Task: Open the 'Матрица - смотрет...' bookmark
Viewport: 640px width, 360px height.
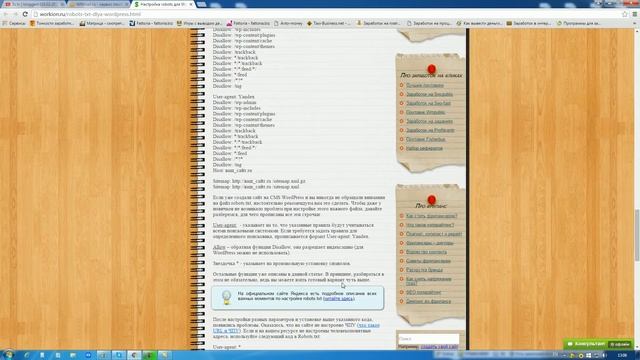Action: [102, 23]
